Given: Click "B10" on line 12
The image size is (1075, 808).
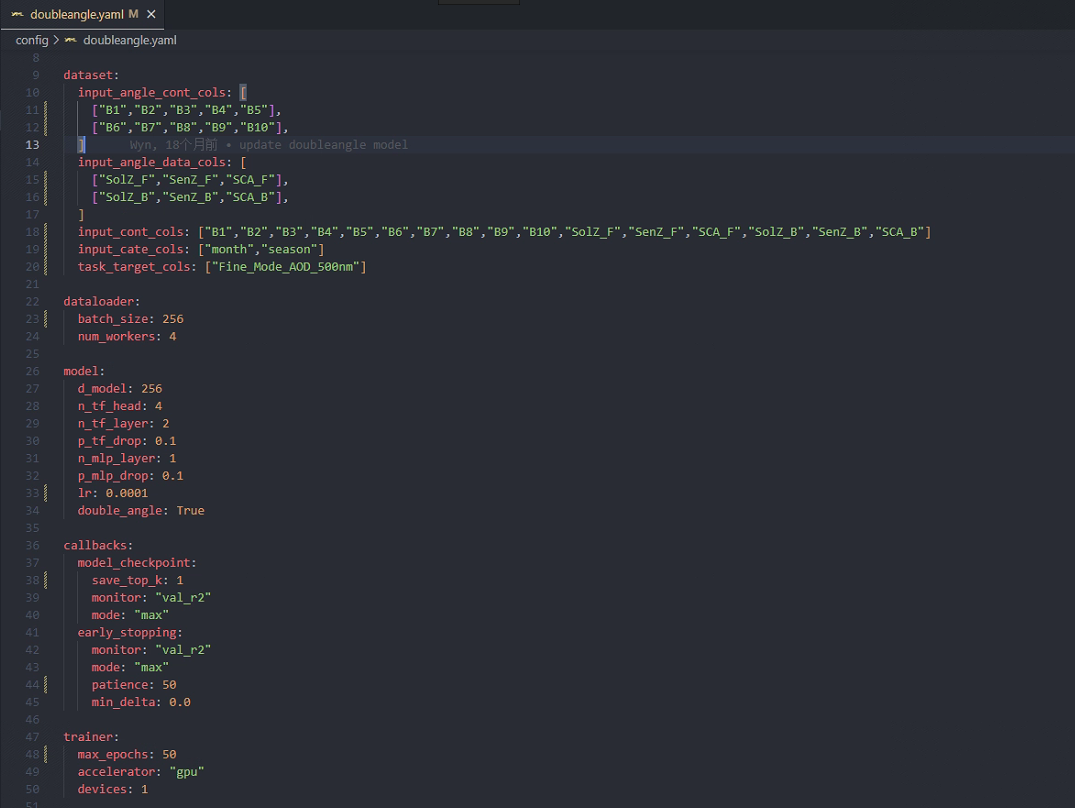Looking at the screenshot, I should click(x=257, y=127).
